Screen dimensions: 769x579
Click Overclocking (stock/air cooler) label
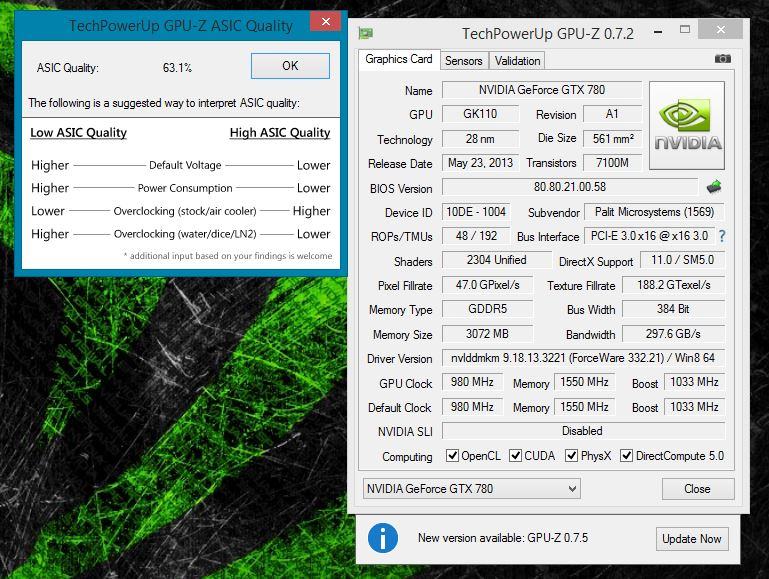(x=185, y=211)
